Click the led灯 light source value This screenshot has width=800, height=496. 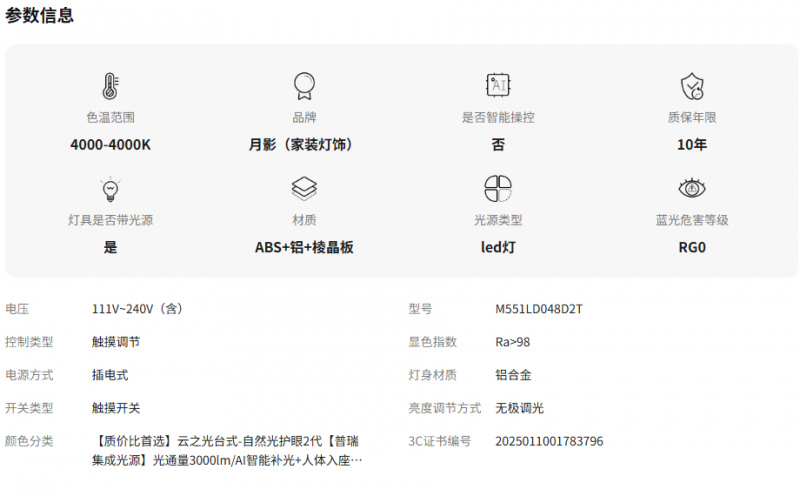498,247
